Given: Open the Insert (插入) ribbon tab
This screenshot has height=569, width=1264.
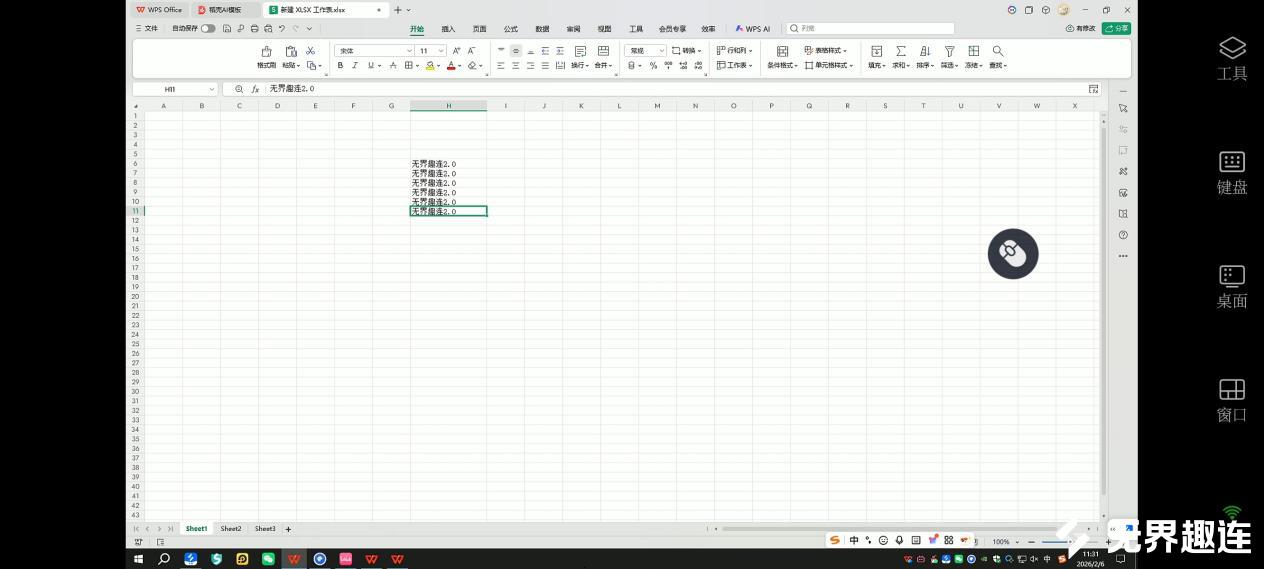Looking at the screenshot, I should click(x=448, y=29).
